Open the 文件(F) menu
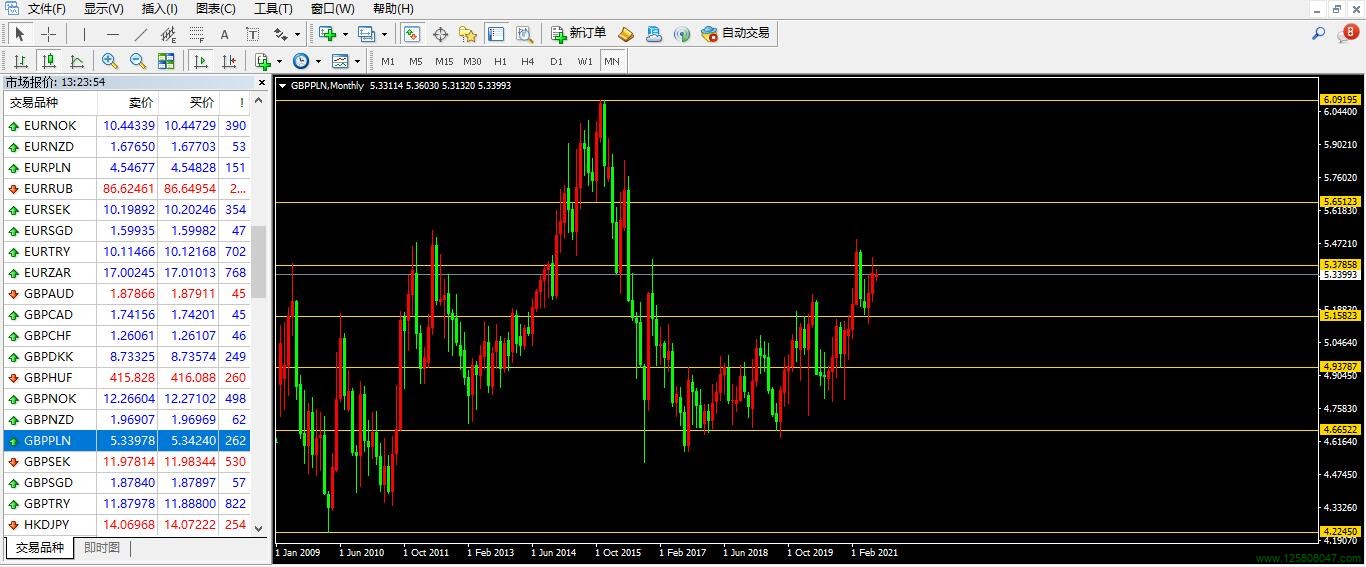 click(x=47, y=9)
